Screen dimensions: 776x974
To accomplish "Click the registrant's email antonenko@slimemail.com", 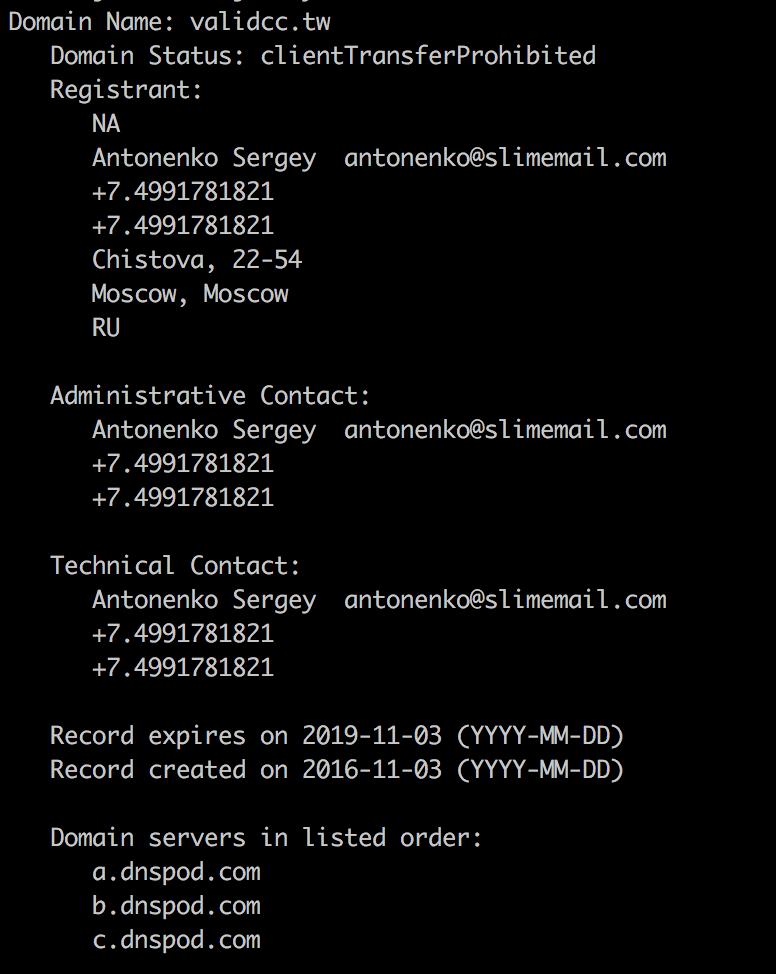I will click(505, 157).
